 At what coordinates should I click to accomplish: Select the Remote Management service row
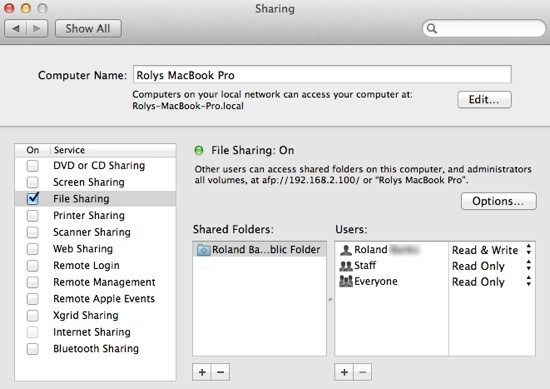click(x=95, y=282)
